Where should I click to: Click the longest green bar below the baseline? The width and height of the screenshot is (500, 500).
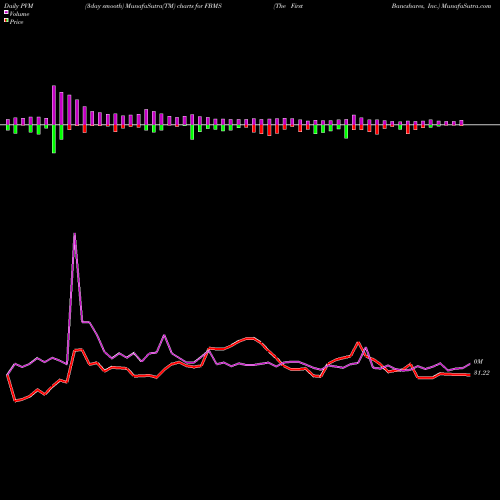coord(54,139)
